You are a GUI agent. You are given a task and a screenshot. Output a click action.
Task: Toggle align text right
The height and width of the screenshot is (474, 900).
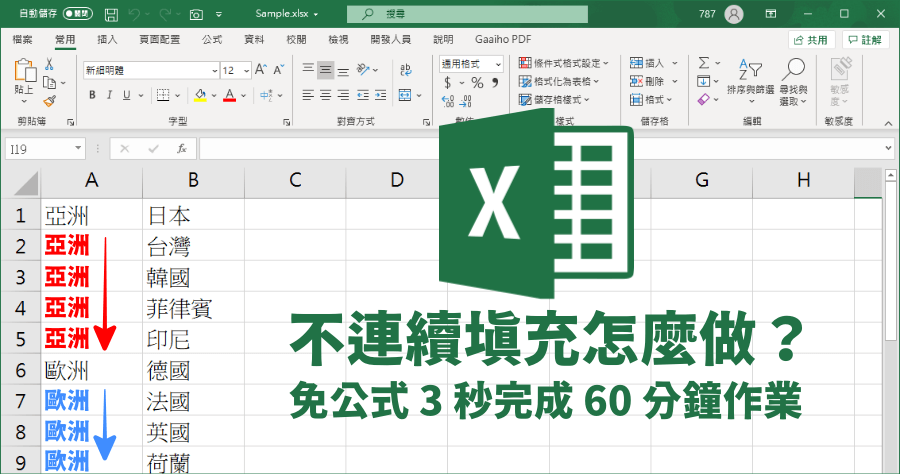(343, 95)
